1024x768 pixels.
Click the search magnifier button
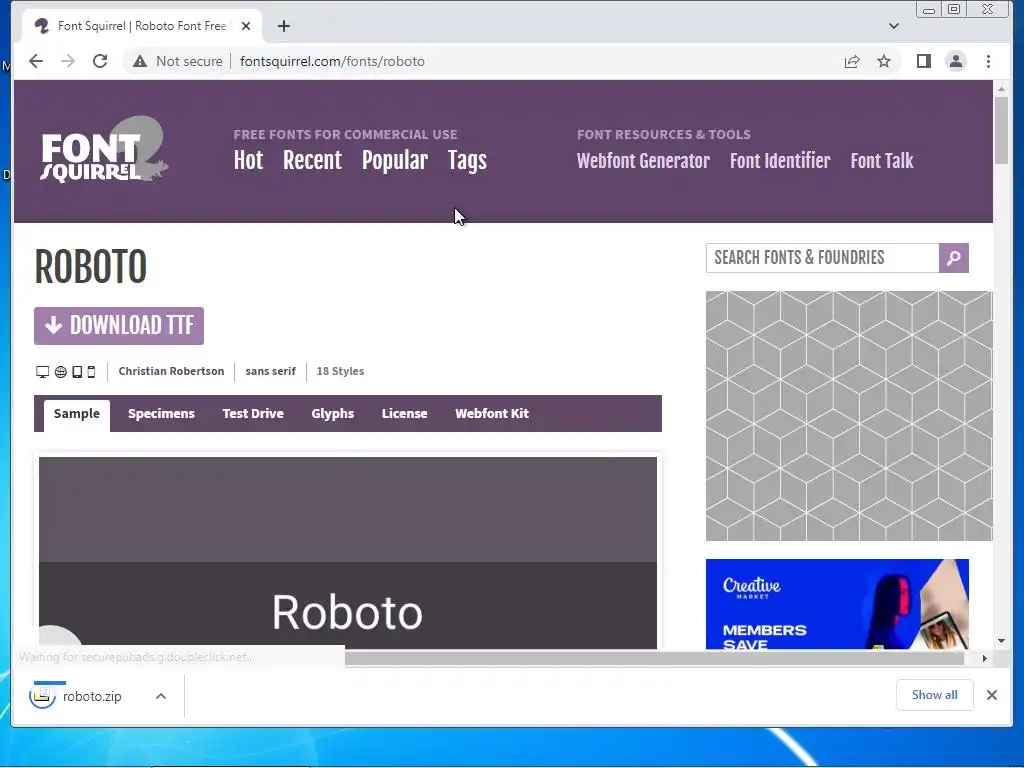click(953, 258)
